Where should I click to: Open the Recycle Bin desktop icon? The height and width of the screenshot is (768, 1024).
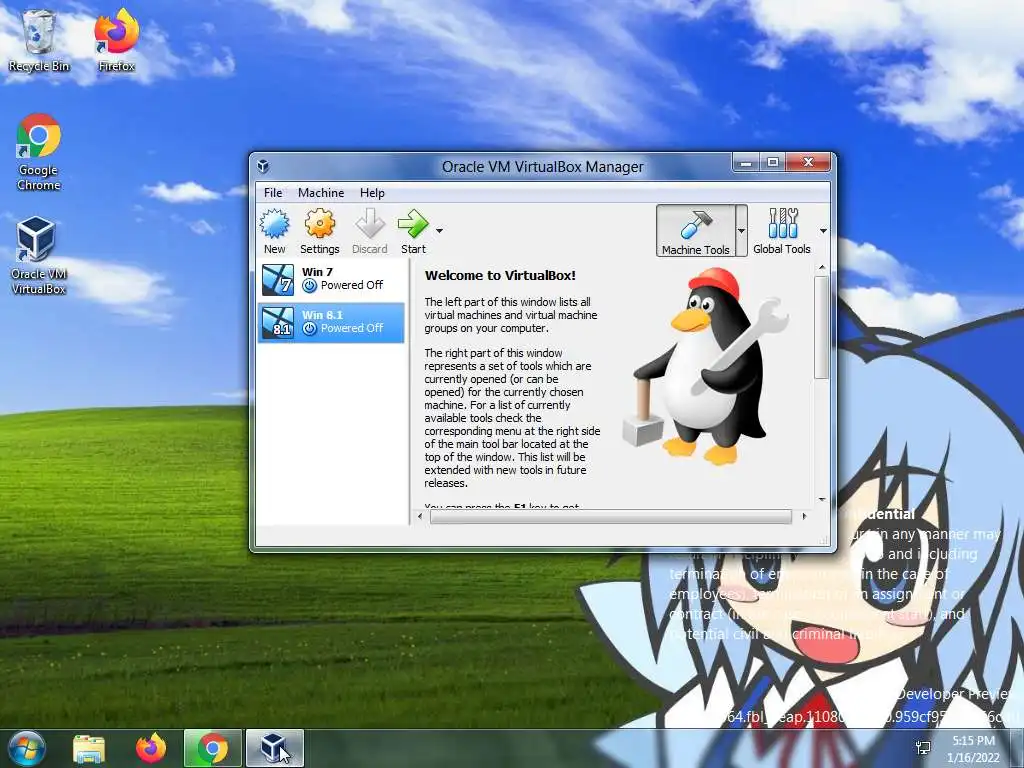[39, 41]
